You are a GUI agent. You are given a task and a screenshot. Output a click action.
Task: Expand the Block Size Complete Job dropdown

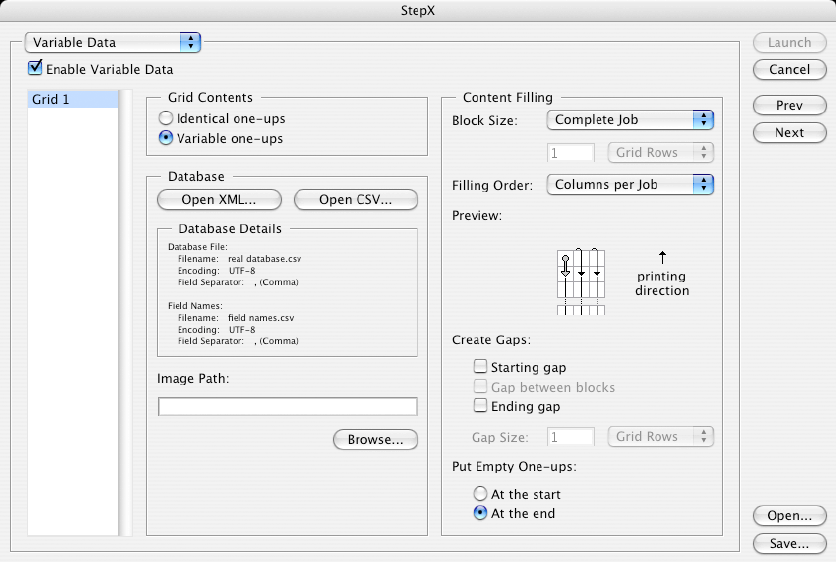click(630, 120)
